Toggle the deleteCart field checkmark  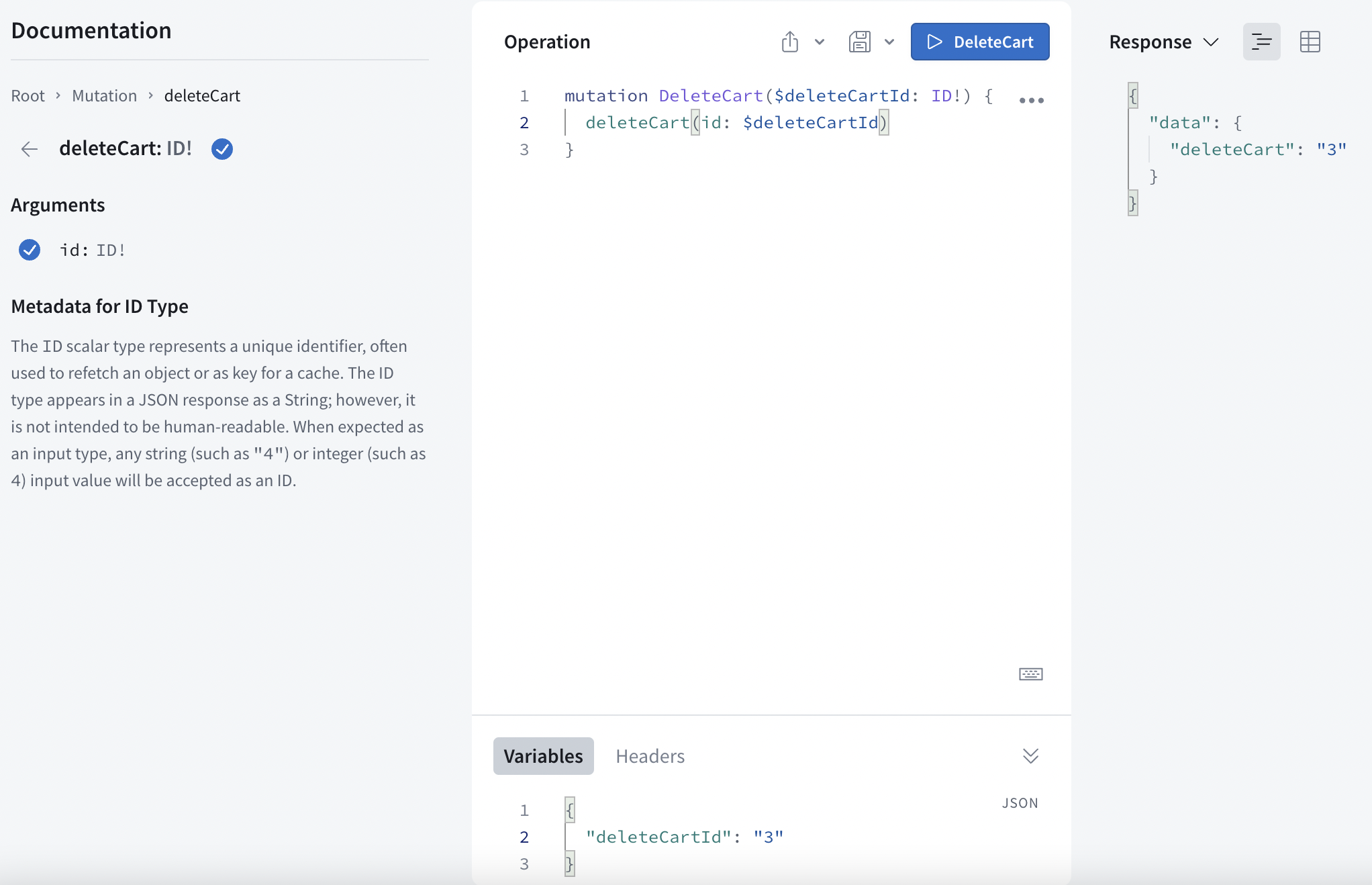click(222, 149)
